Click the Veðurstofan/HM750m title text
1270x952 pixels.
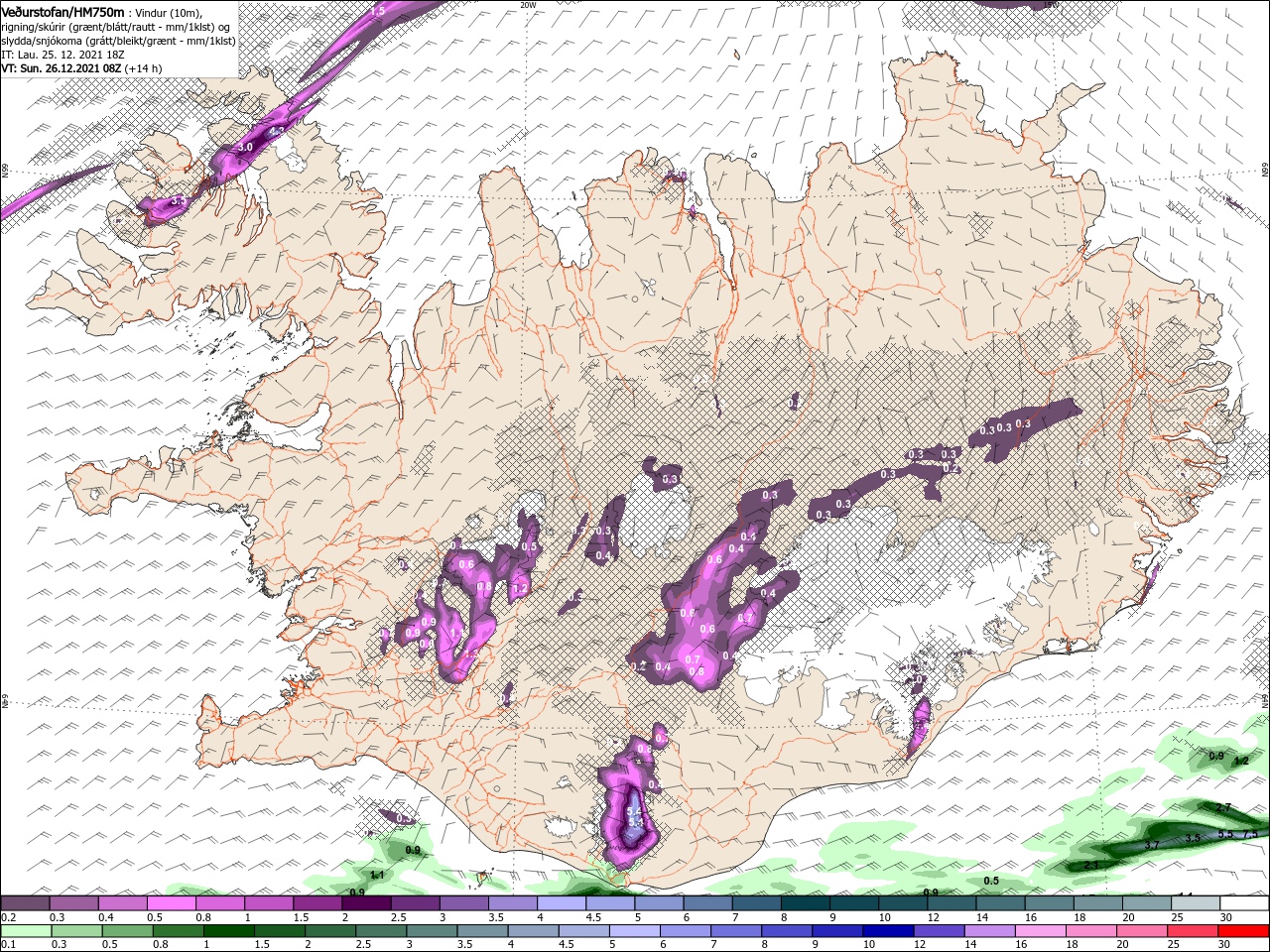[63, 12]
